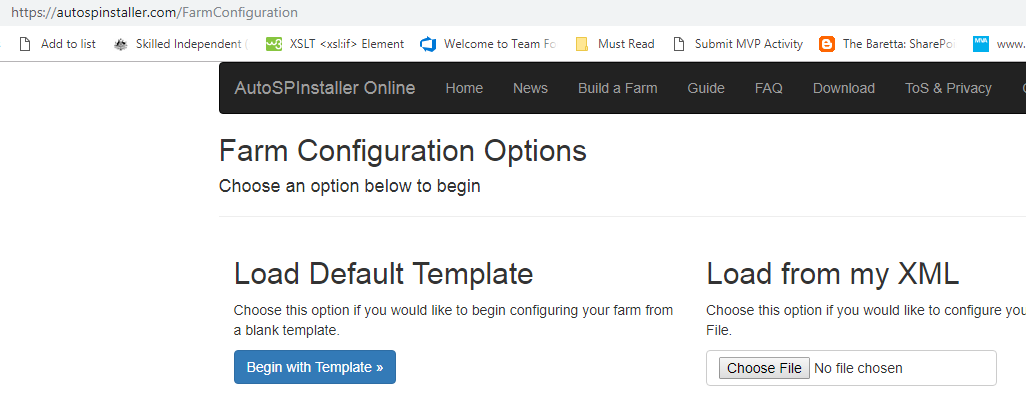Click the XSLT xsl:if Element w3 icon
The width and height of the screenshot is (1026, 397).
[x=274, y=44]
